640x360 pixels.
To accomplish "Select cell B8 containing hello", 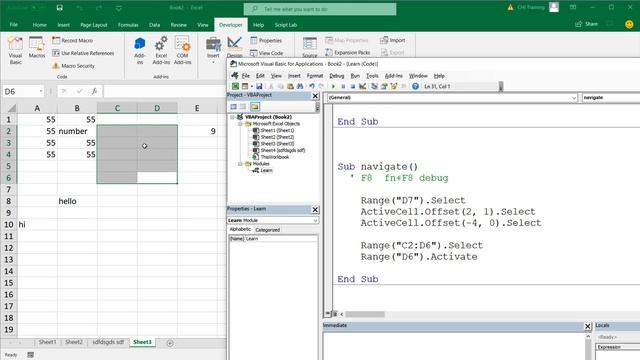I will [x=77, y=201].
